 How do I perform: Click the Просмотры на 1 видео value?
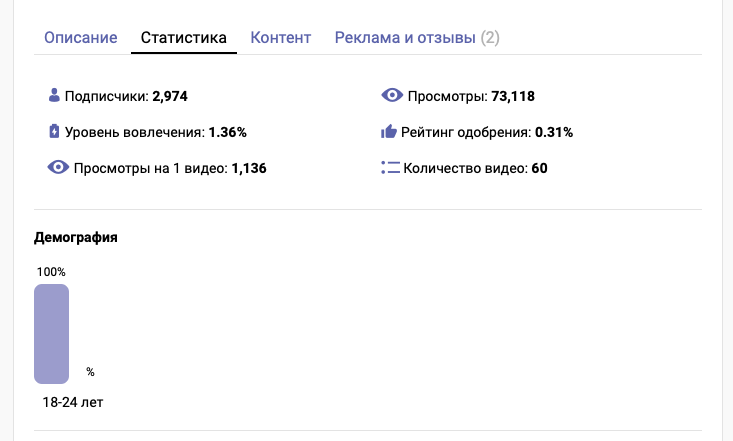(248, 168)
